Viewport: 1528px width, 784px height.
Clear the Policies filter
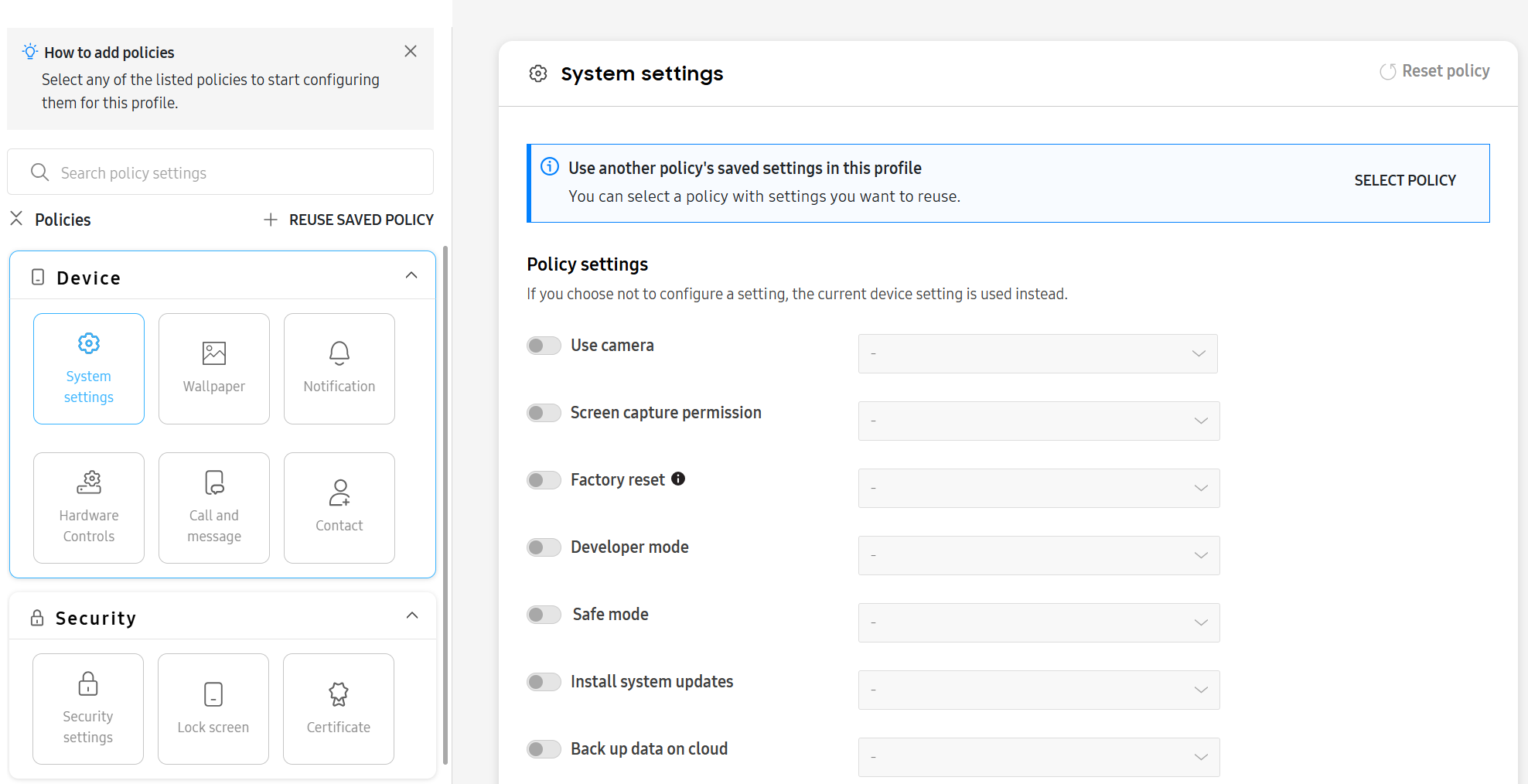[16, 219]
